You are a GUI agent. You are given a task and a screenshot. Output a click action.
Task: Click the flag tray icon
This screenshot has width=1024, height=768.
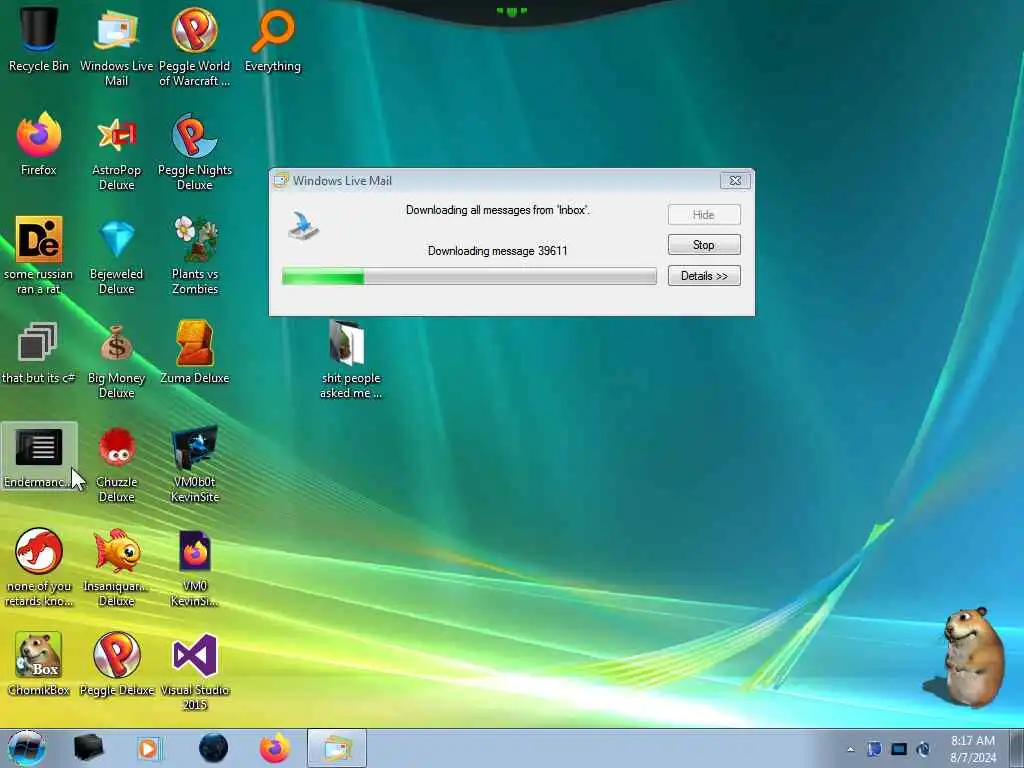pyautogui.click(x=874, y=749)
